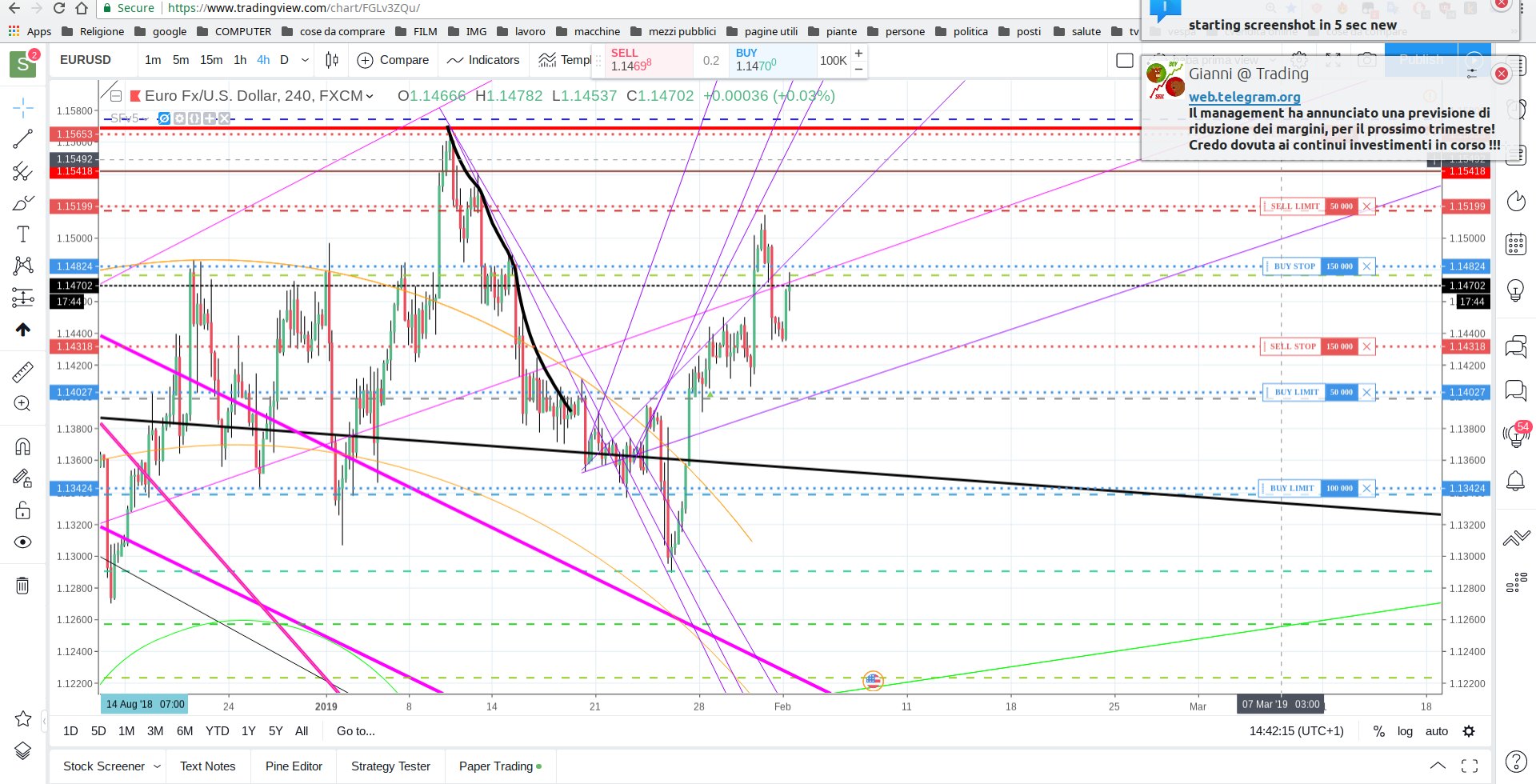The height and width of the screenshot is (784, 1536).
Task: Toggle log scale
Action: coord(1406,731)
